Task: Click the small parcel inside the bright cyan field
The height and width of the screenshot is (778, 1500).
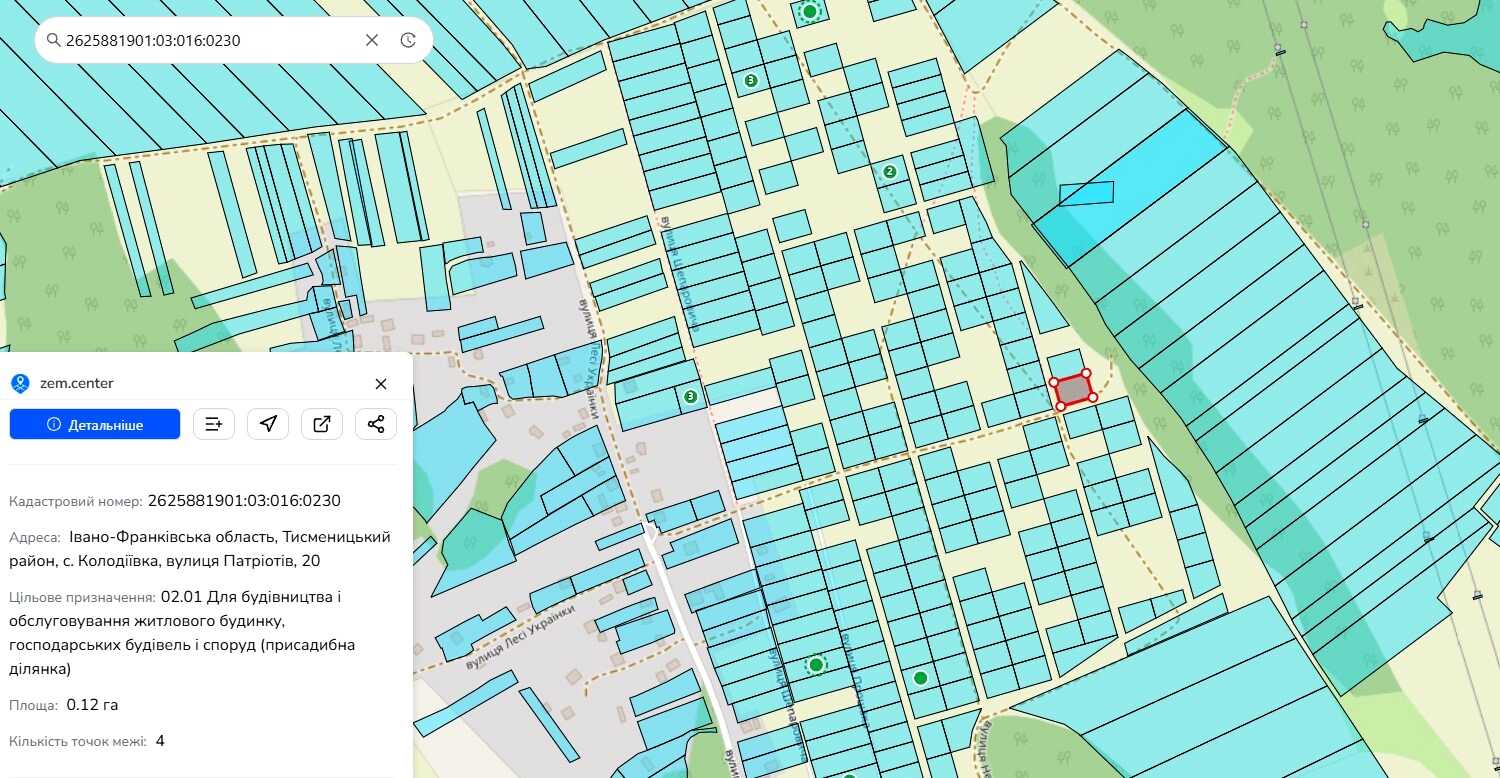Action: pos(1086,193)
